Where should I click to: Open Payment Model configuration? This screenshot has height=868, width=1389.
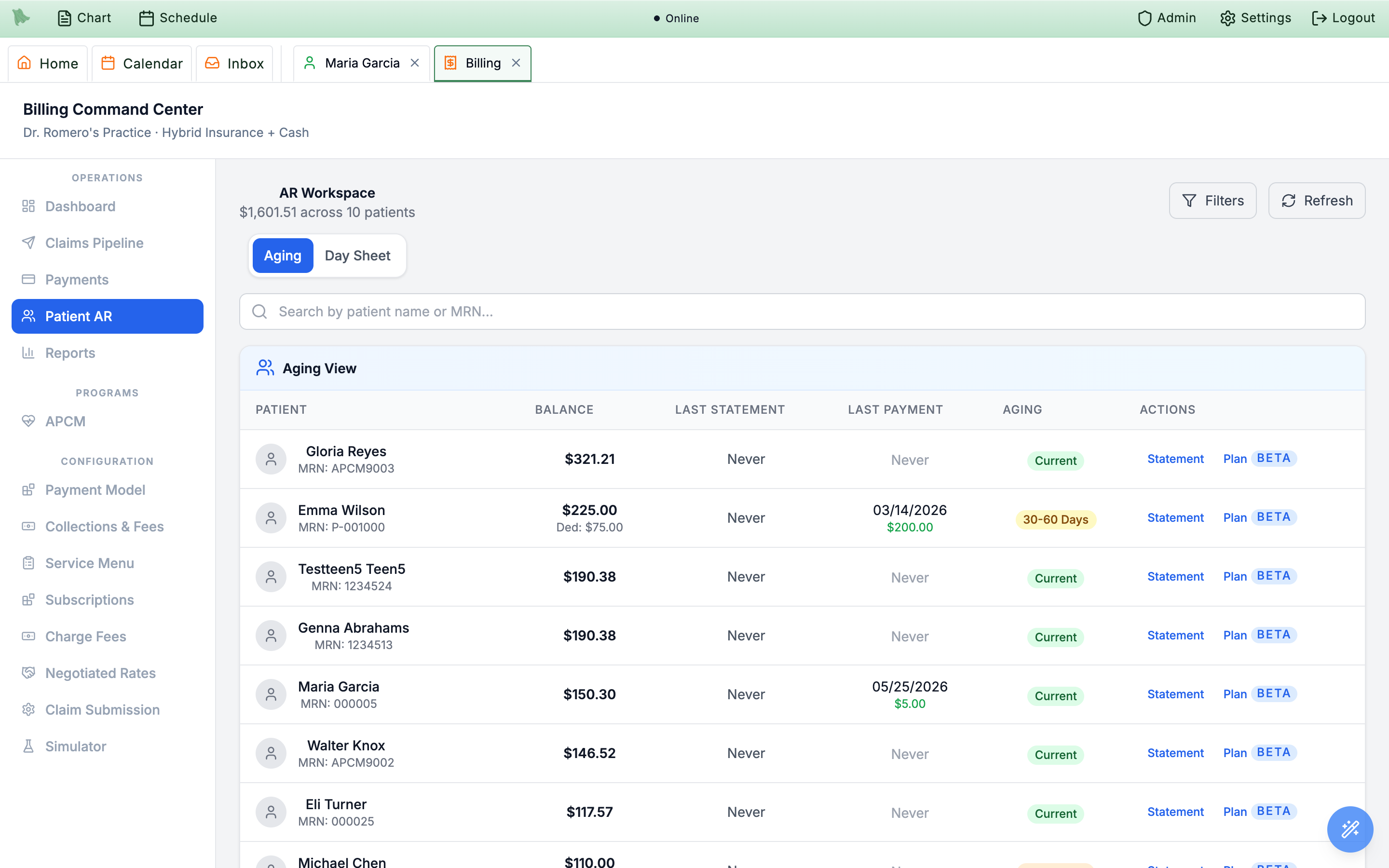[108, 489]
